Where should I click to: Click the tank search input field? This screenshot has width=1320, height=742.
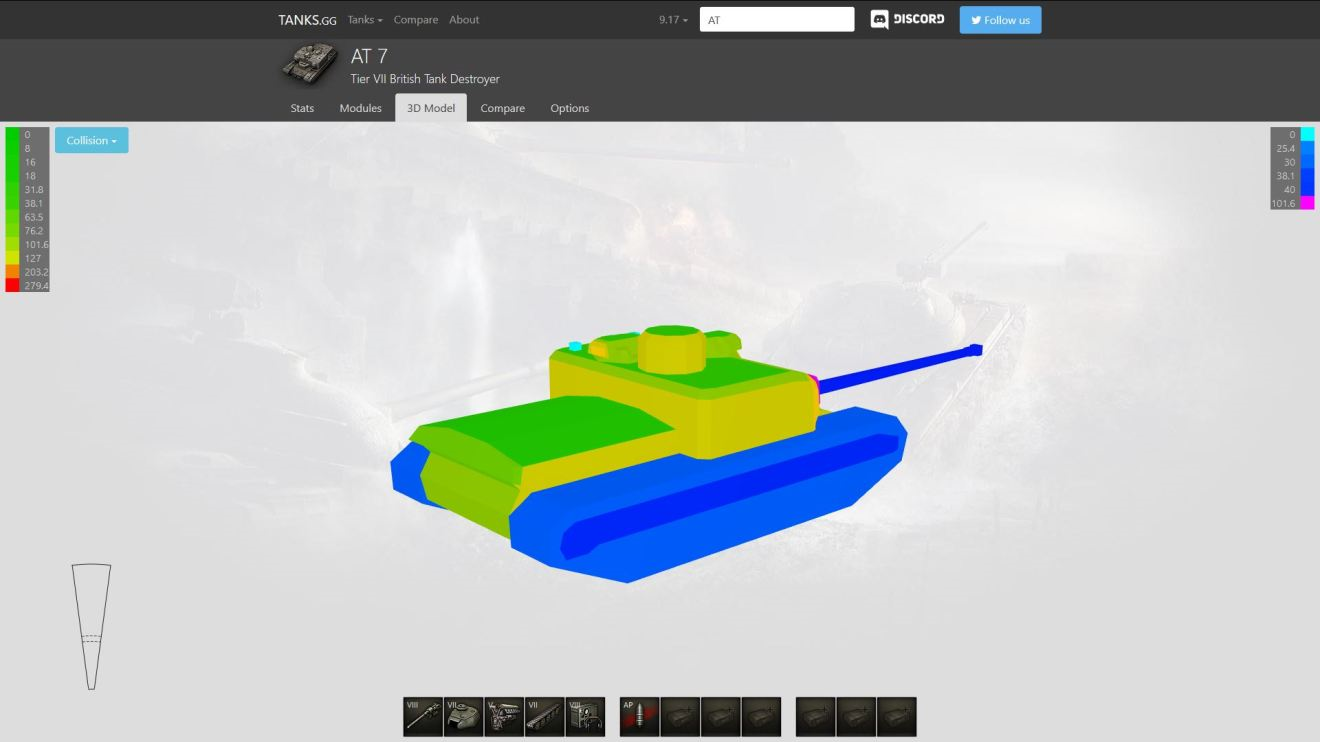[777, 20]
